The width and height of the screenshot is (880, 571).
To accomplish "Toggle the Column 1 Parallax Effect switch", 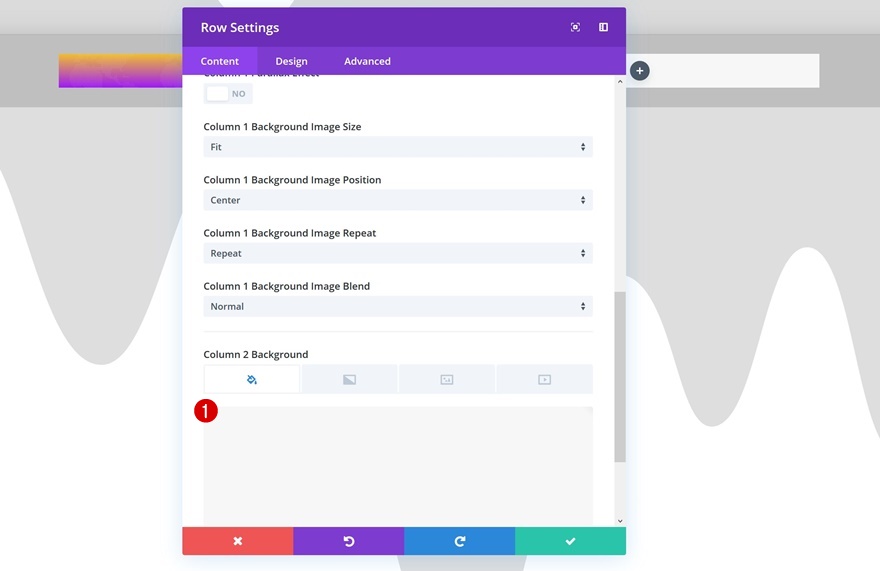I will point(228,94).
